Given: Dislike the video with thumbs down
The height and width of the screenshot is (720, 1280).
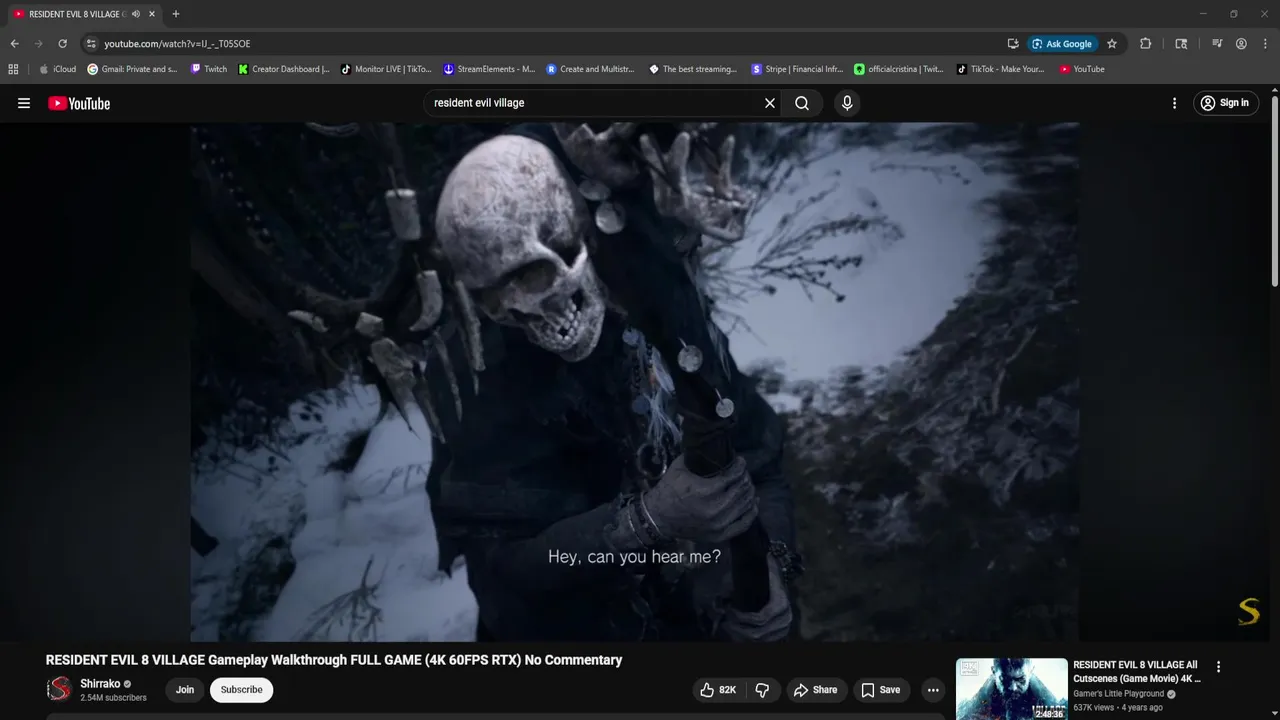Looking at the screenshot, I should (762, 690).
